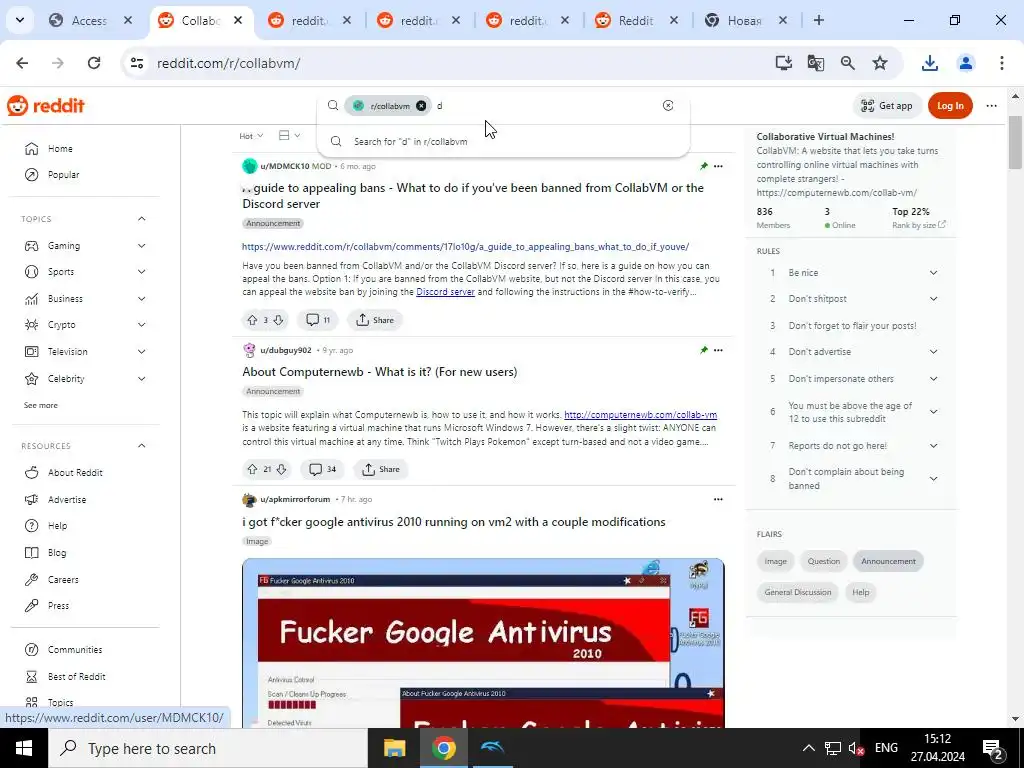Image resolution: width=1024 pixels, height=768 pixels.
Task: View site information icon
Action: (x=136, y=63)
